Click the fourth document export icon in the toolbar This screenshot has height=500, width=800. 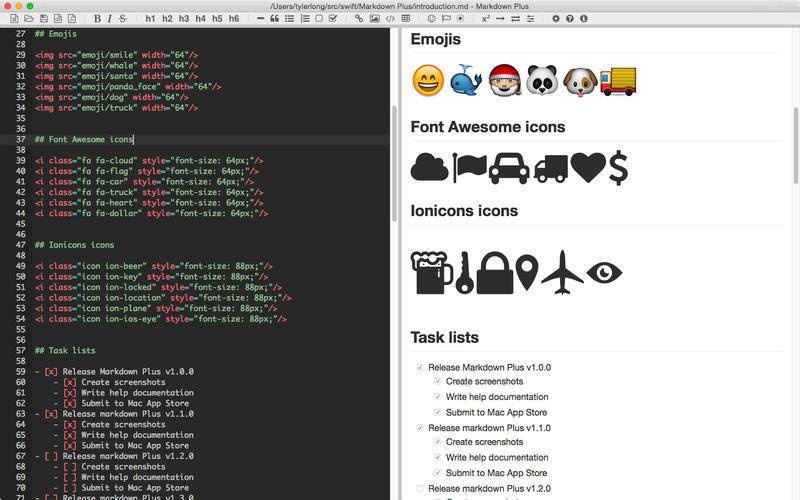click(x=58, y=18)
